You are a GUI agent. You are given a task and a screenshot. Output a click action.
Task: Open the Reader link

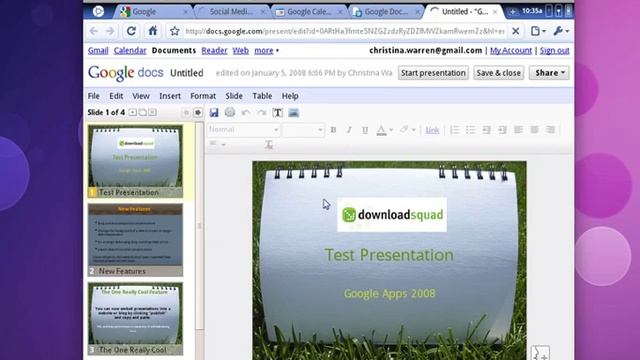click(x=214, y=51)
